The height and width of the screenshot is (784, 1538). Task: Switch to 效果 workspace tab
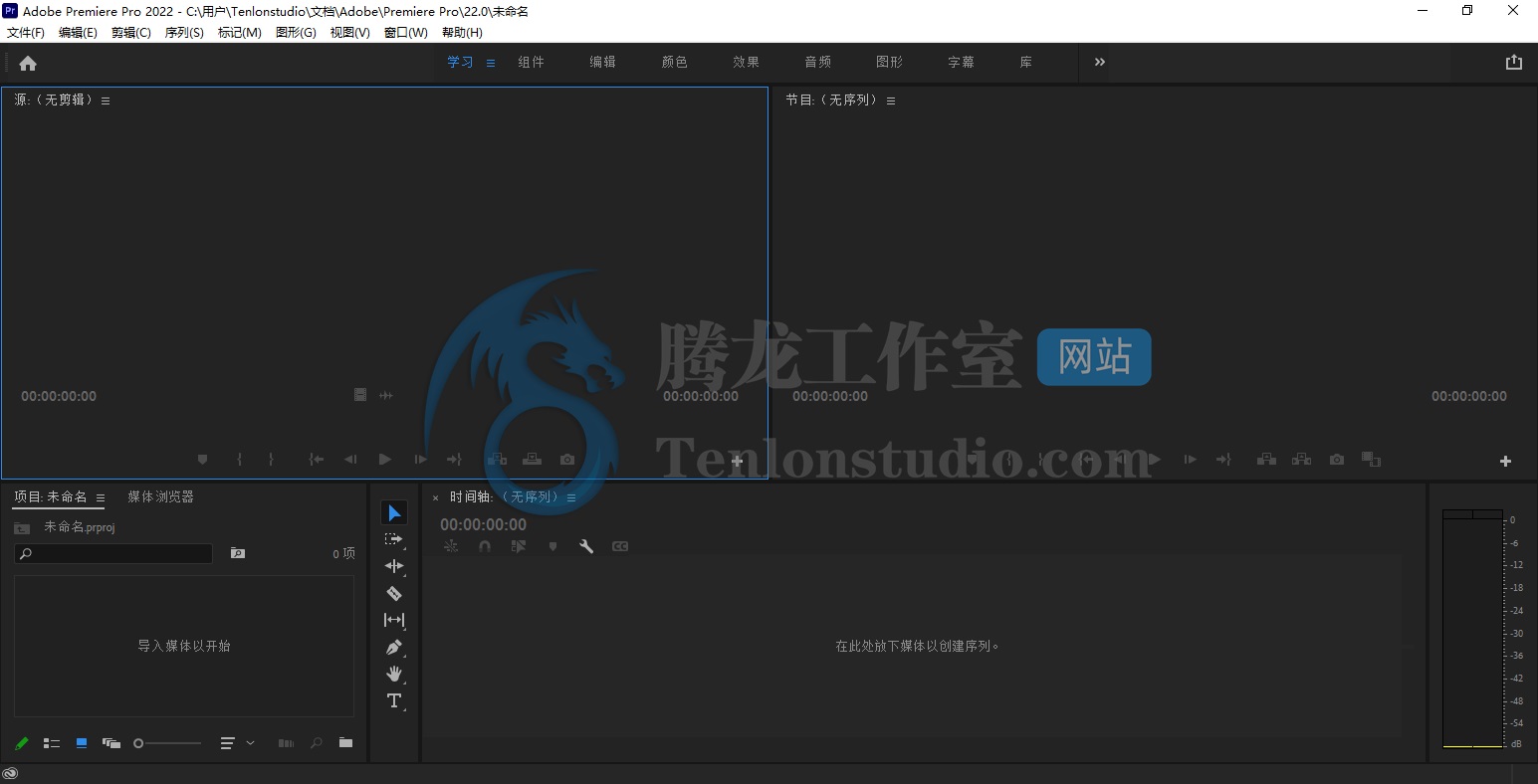(747, 62)
